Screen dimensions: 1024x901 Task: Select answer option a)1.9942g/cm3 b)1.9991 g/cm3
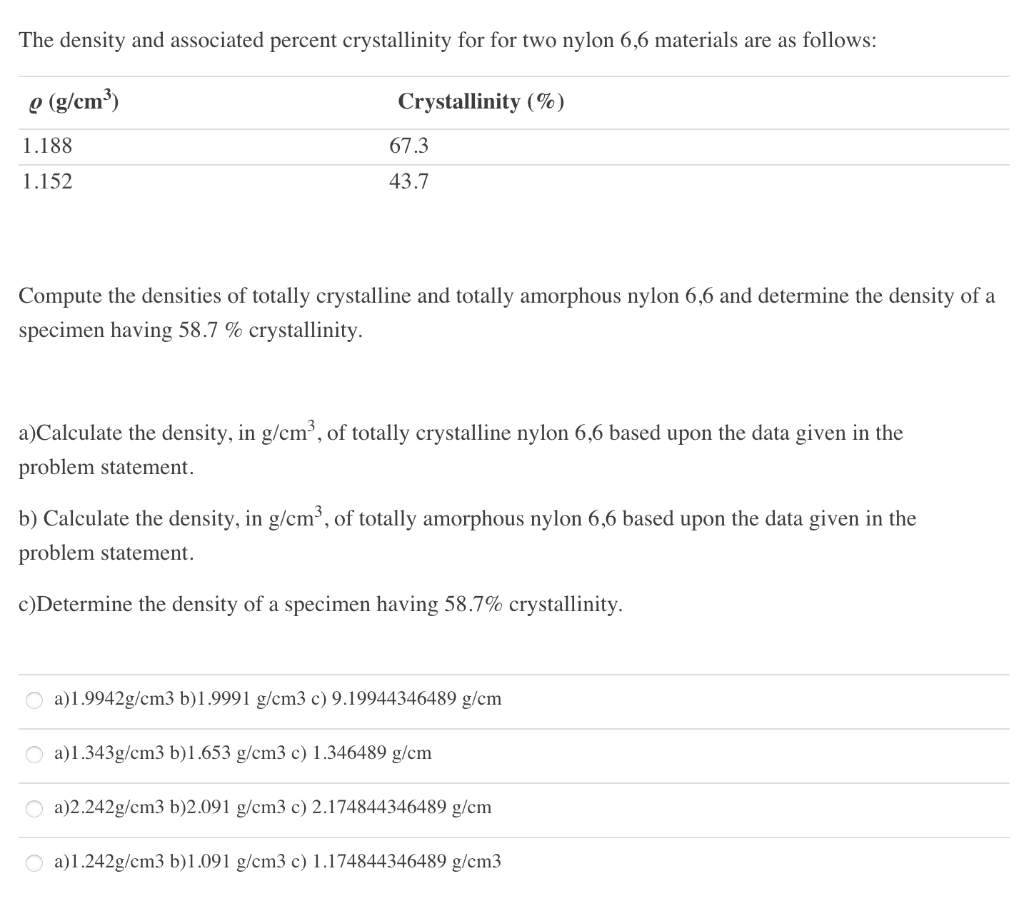[x=277, y=699]
